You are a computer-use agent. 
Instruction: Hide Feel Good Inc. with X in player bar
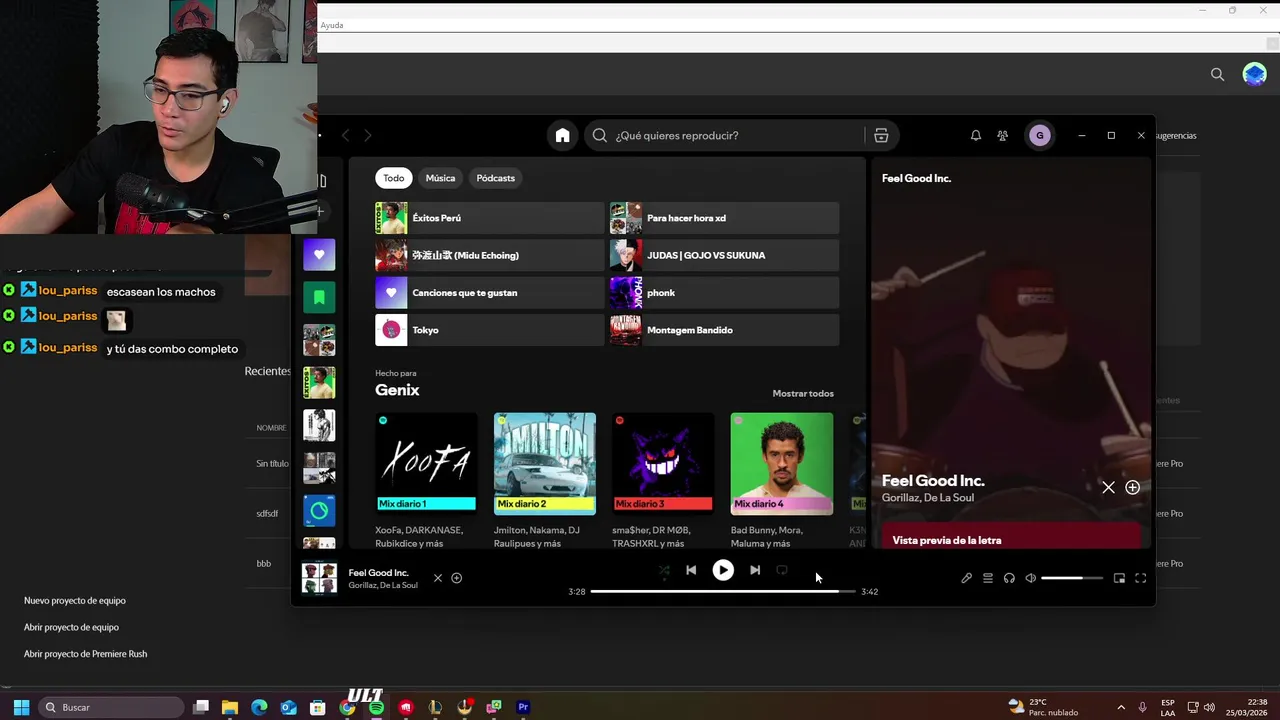(x=437, y=578)
